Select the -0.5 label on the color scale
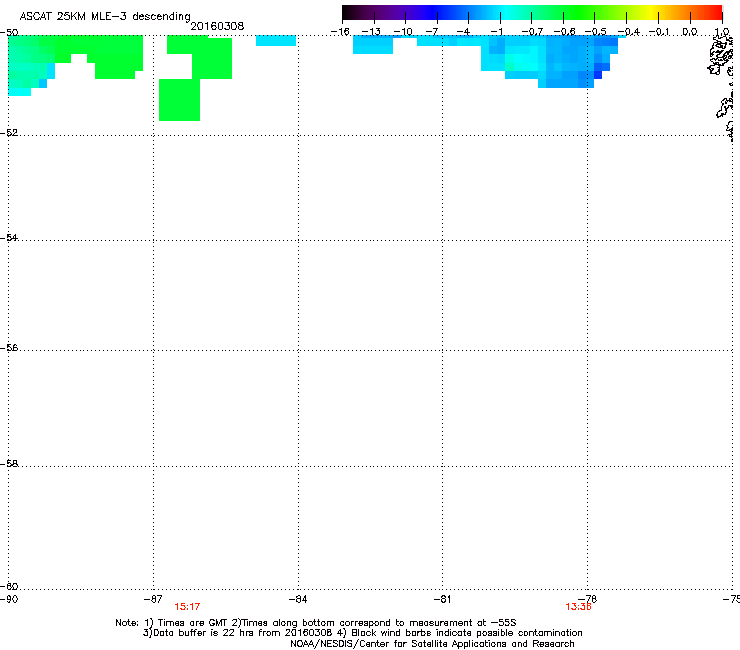Image resolution: width=740 pixels, height=650 pixels. coord(596,32)
